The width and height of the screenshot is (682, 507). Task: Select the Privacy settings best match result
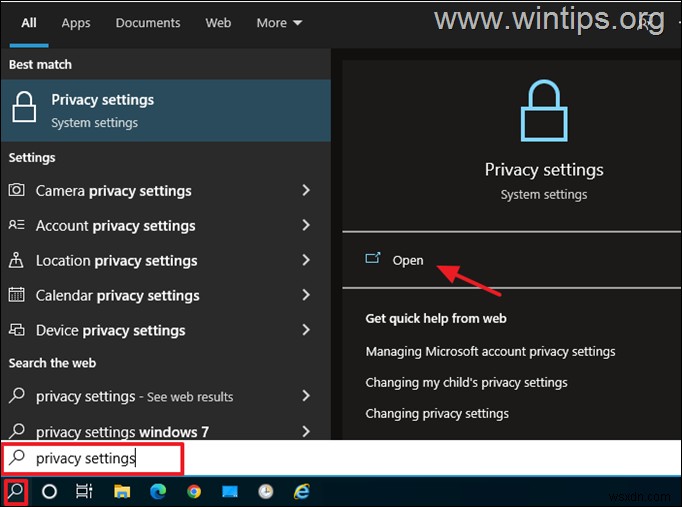pos(166,110)
